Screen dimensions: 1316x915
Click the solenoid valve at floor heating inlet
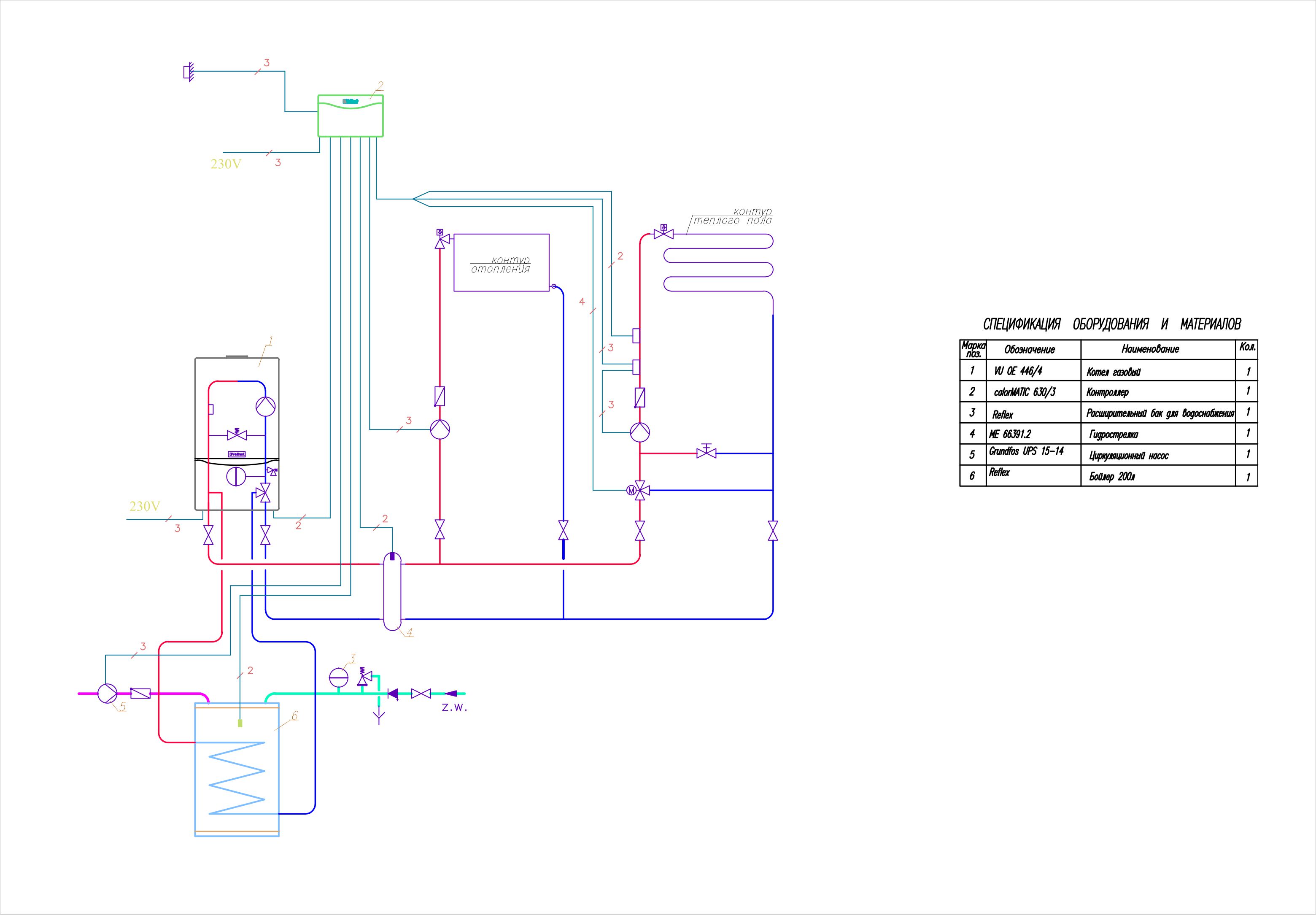[x=664, y=232]
